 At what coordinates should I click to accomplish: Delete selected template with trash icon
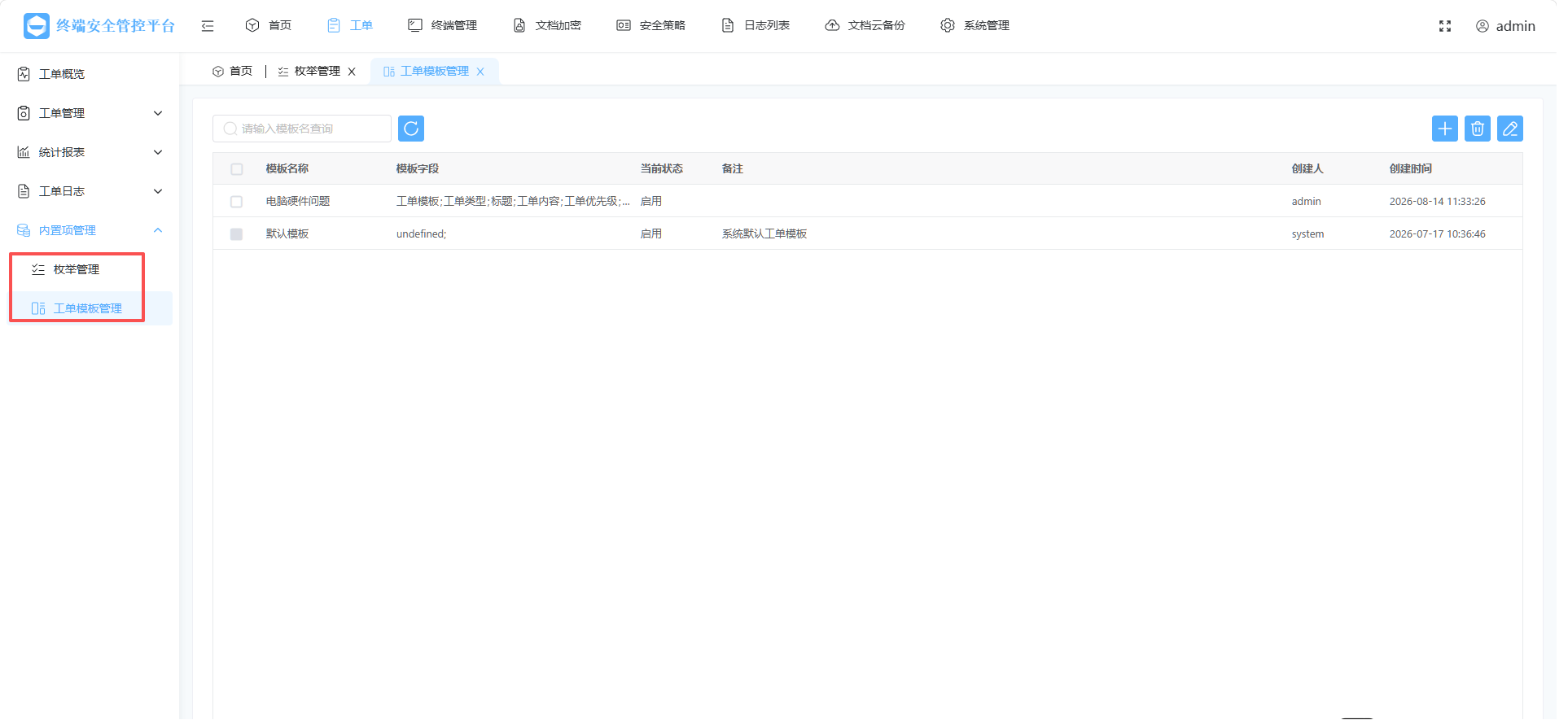[1478, 129]
